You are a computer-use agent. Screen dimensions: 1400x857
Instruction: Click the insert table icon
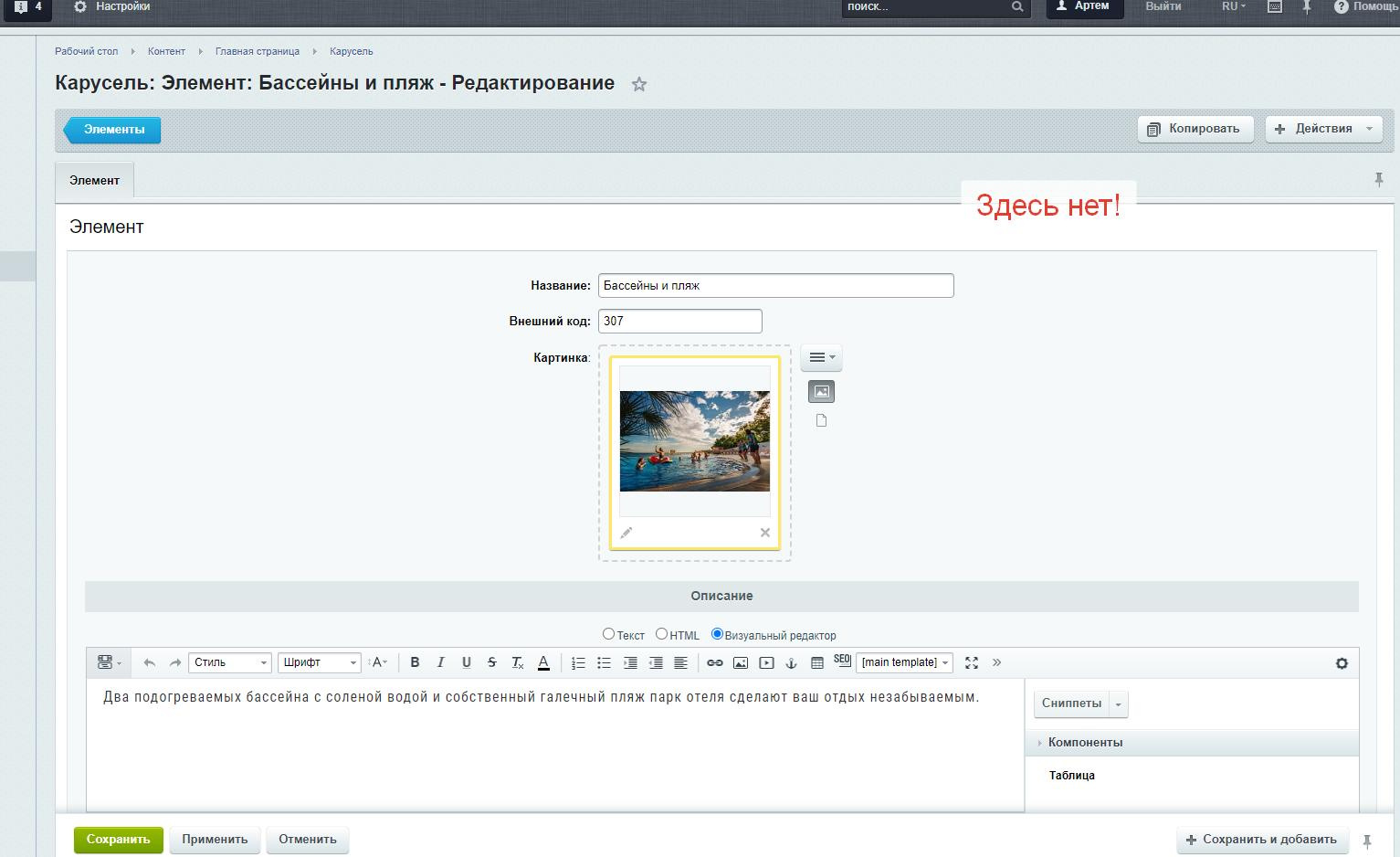[817, 662]
